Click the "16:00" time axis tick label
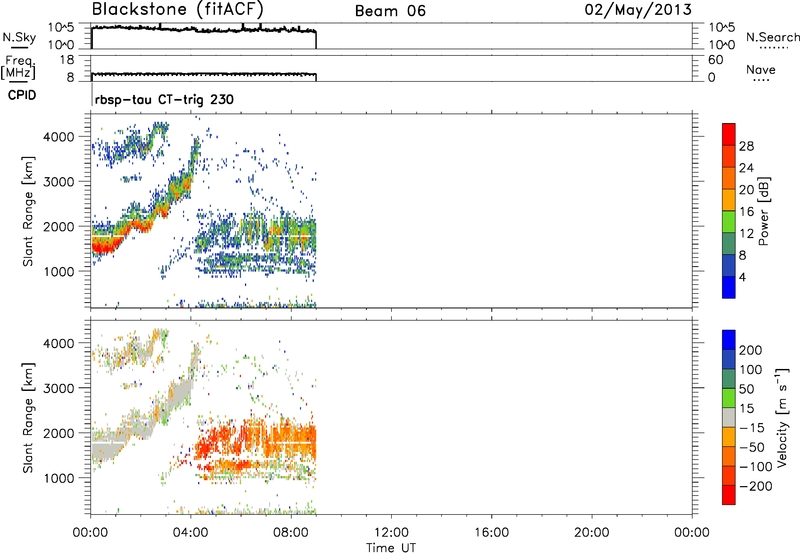 pos(491,533)
